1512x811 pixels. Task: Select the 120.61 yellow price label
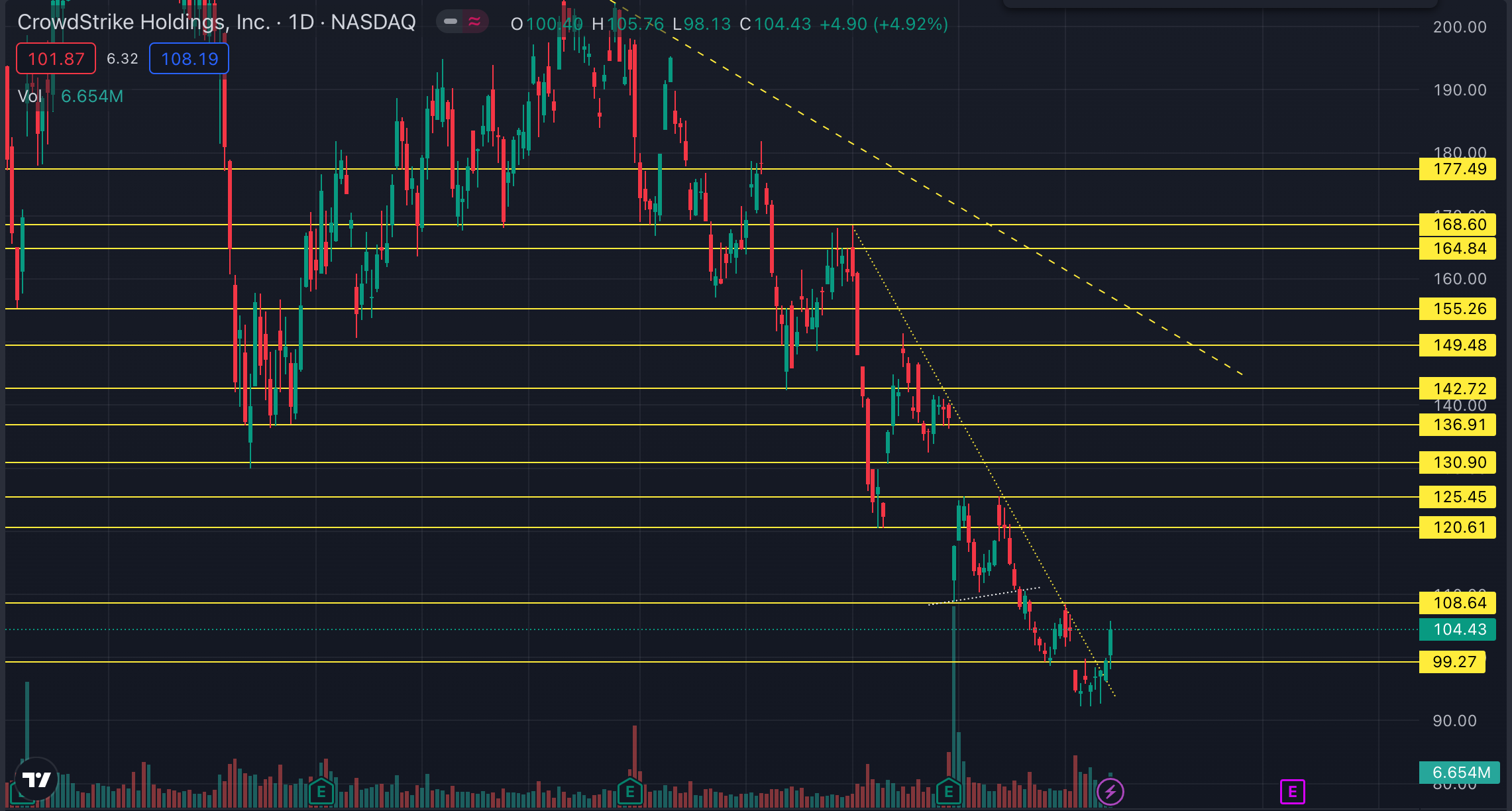[1458, 527]
